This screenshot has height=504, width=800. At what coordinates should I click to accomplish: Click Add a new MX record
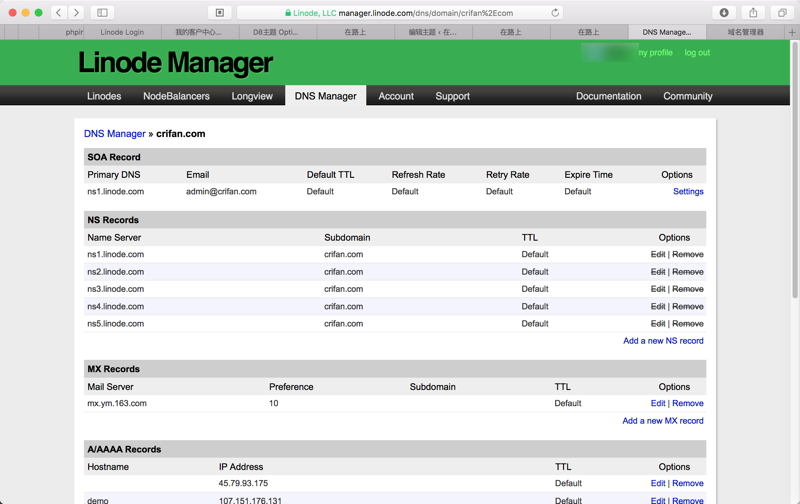(x=663, y=421)
